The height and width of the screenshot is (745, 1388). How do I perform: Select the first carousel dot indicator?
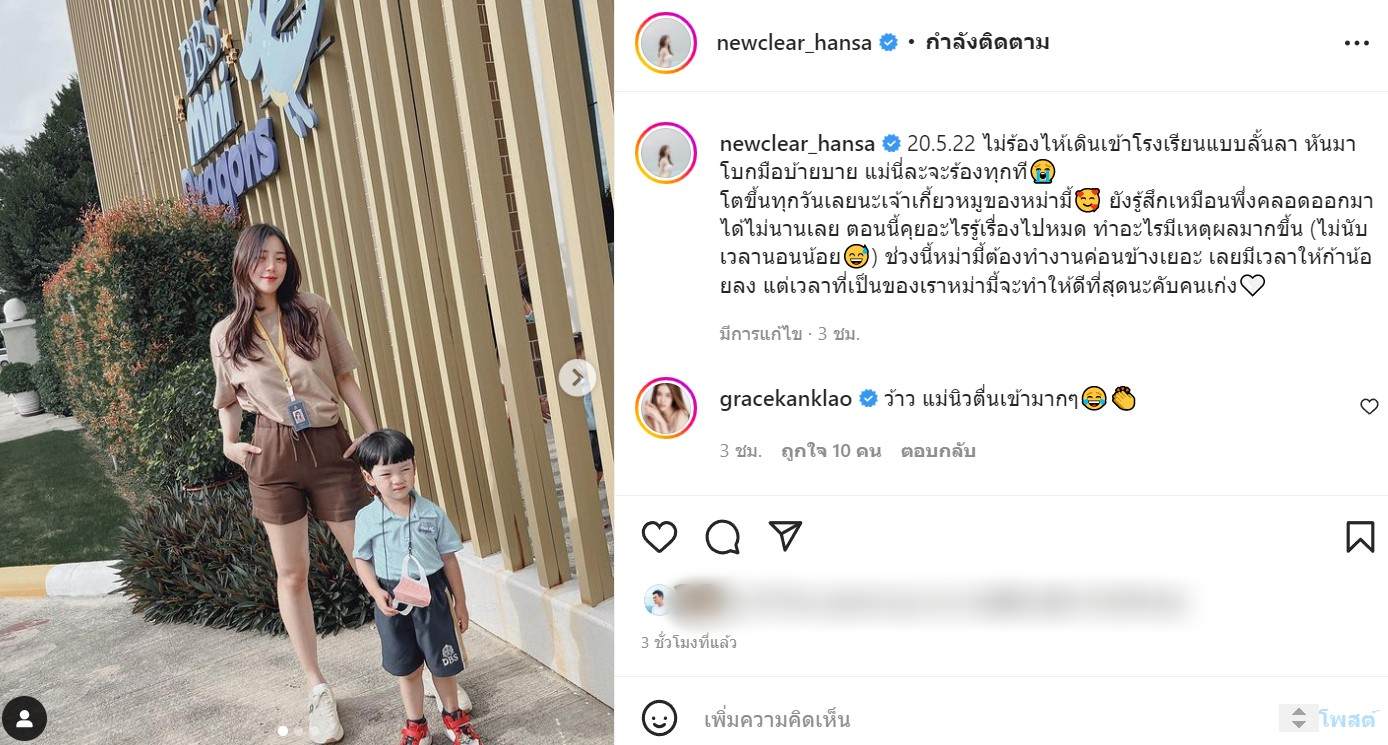(283, 731)
